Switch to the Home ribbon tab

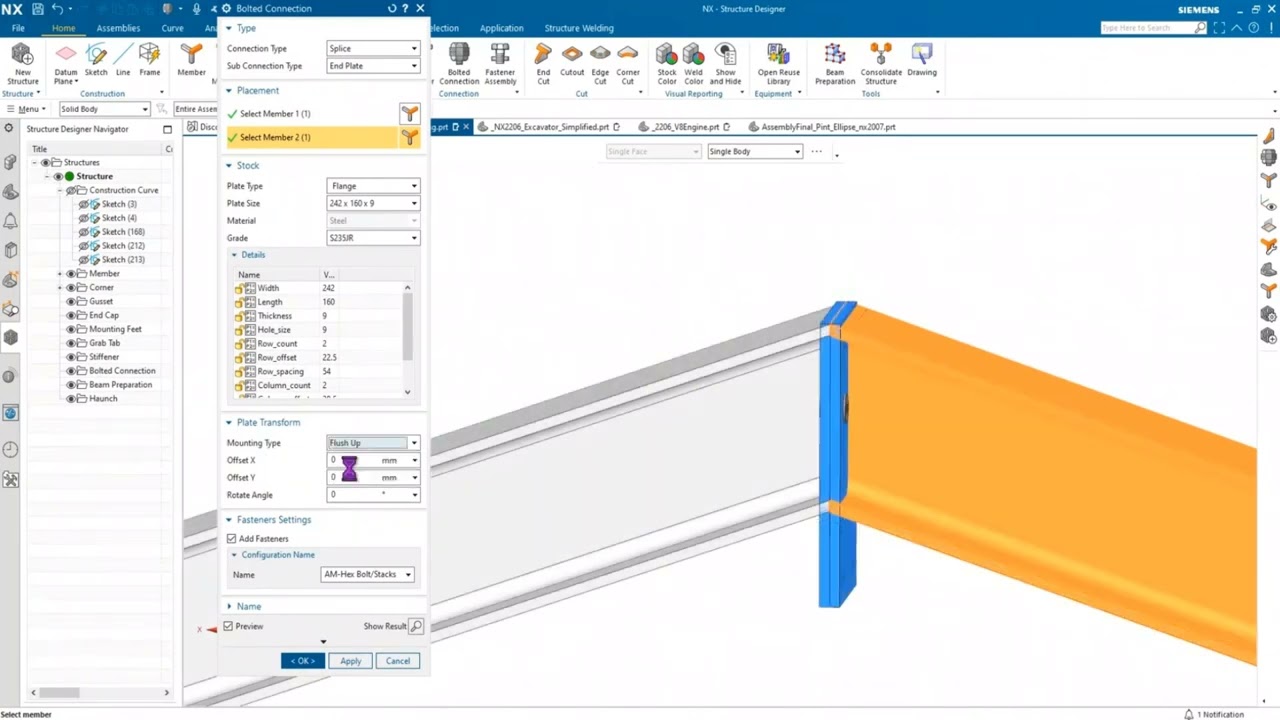pos(63,28)
